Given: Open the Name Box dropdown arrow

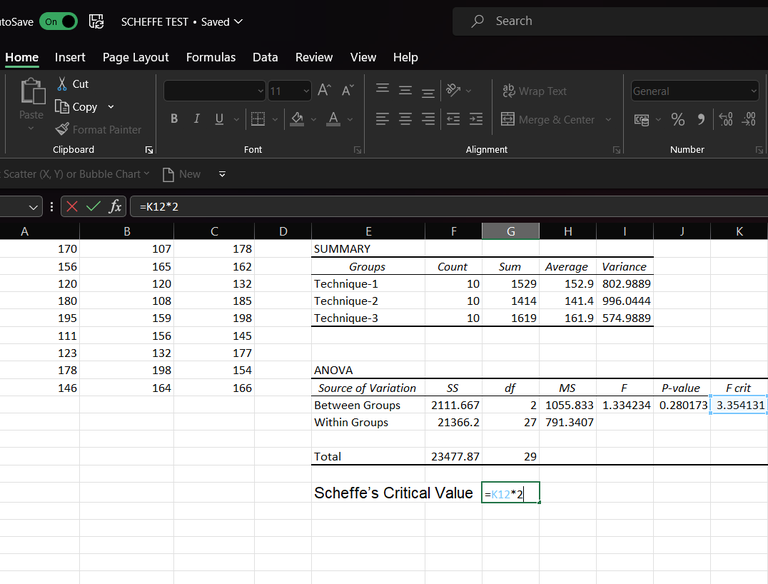Looking at the screenshot, I should tap(34, 207).
